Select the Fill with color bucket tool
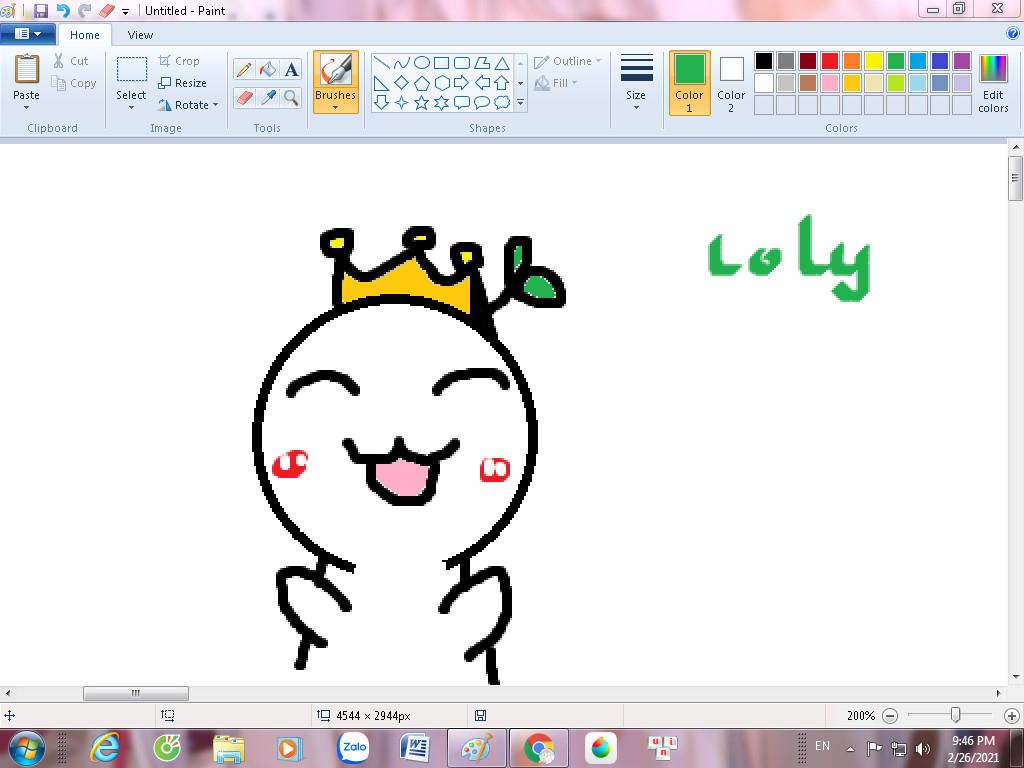The width and height of the screenshot is (1024, 768). click(x=268, y=69)
